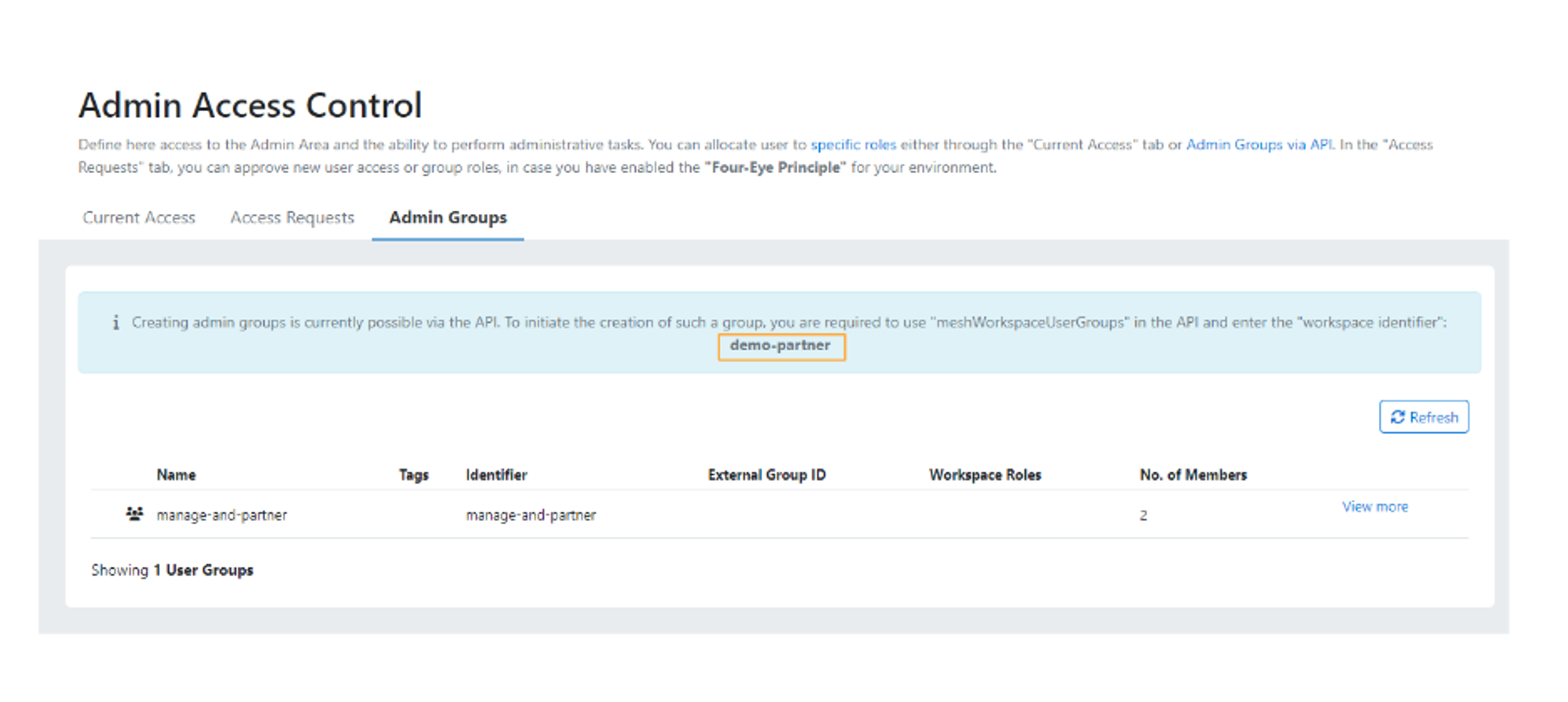Screen dimensions: 1568x702
Task: Click the Workspace Roles column header
Action: 985,475
